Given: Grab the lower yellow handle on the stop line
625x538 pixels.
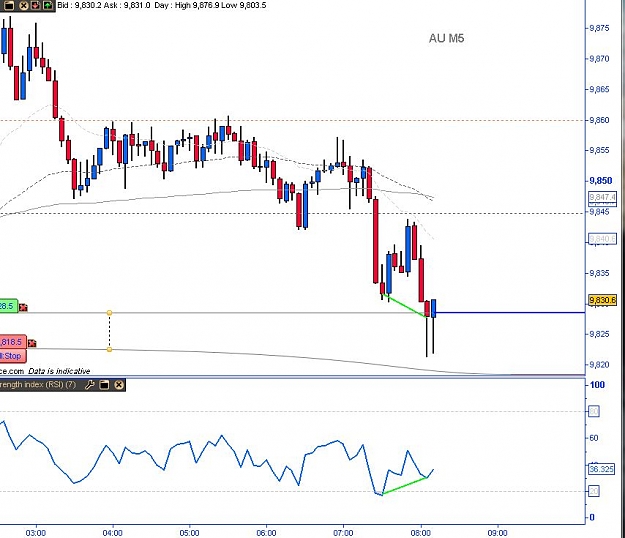Looking at the screenshot, I should point(109,350).
